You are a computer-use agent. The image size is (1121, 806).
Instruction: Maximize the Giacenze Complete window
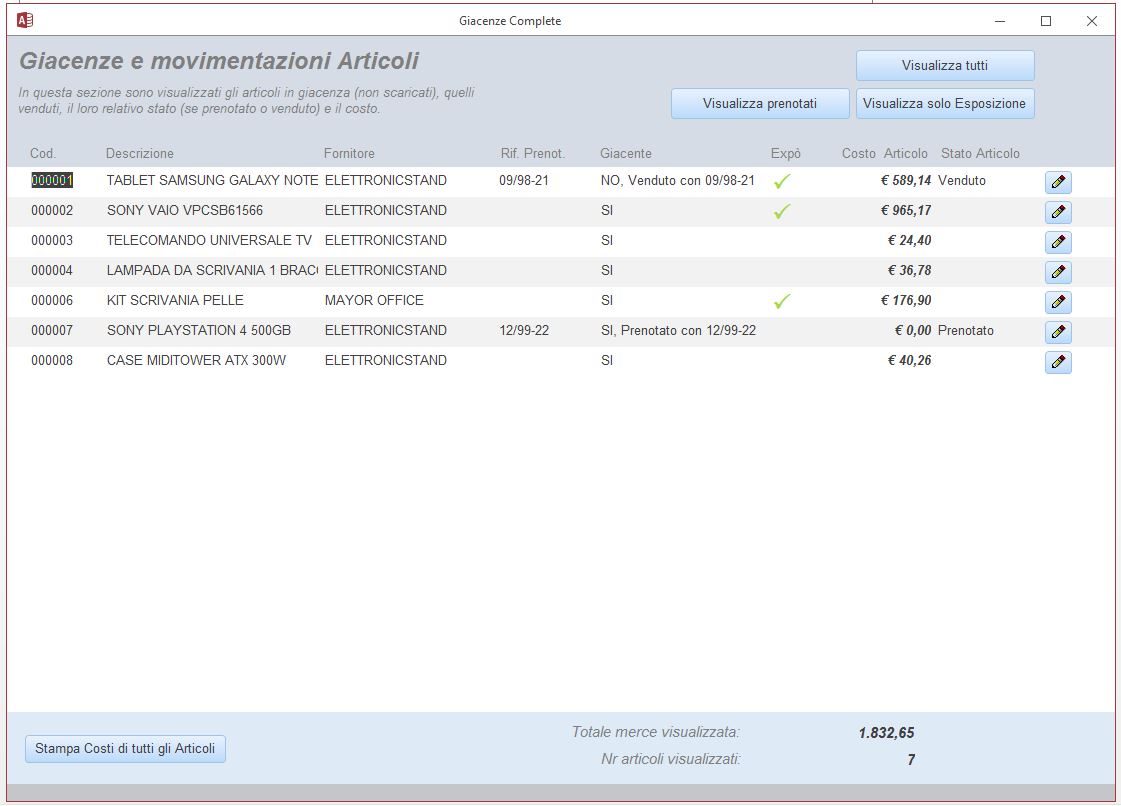point(1046,21)
